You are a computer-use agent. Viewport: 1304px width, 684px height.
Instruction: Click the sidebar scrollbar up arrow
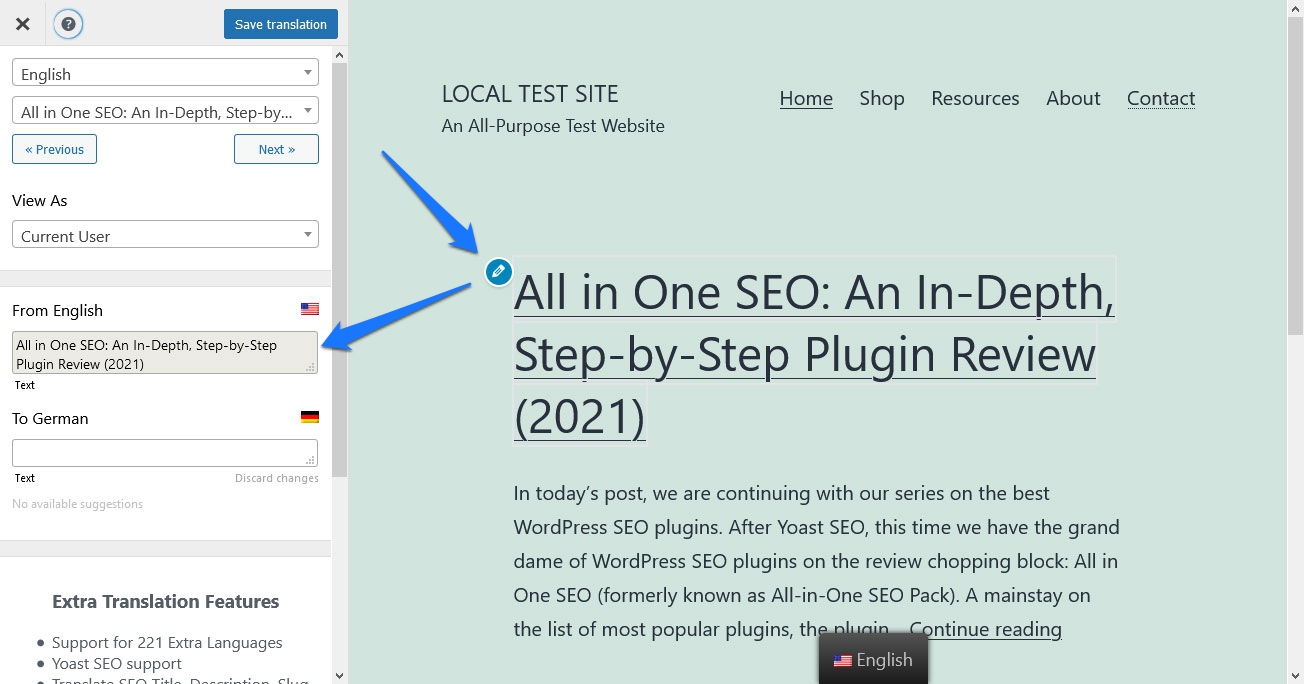pos(340,55)
